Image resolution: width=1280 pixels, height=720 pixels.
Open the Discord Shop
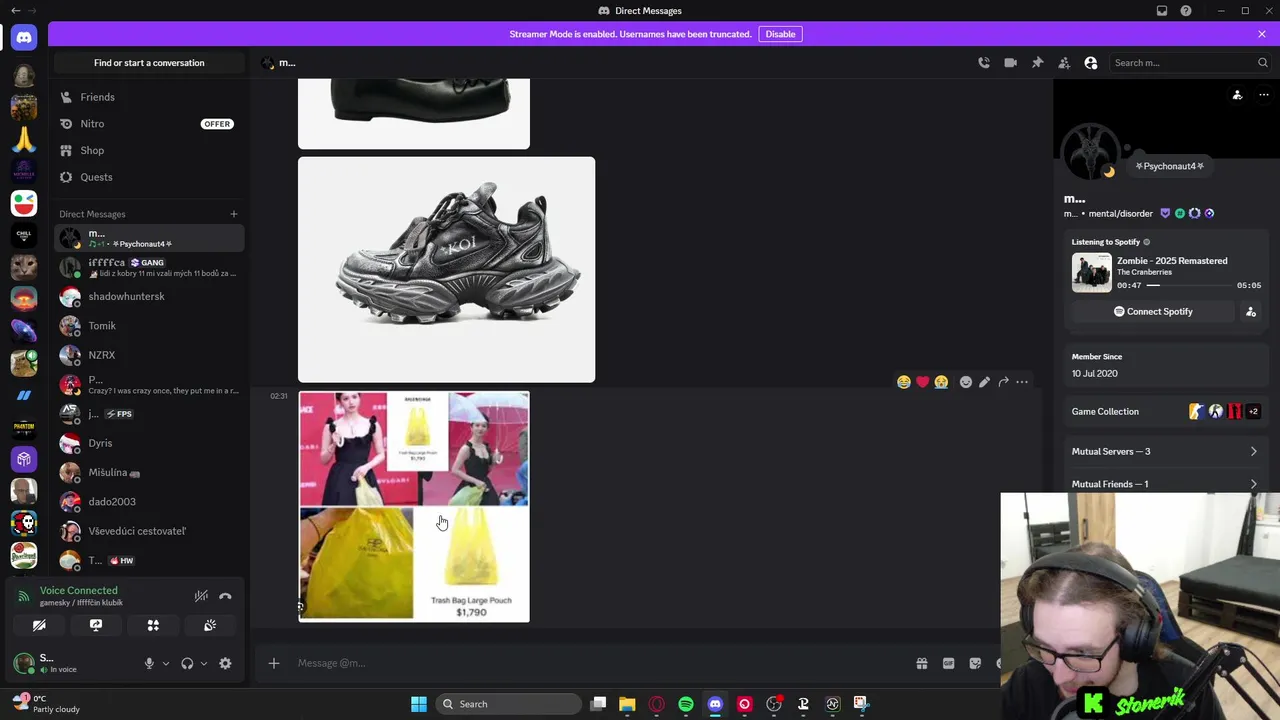149,150
